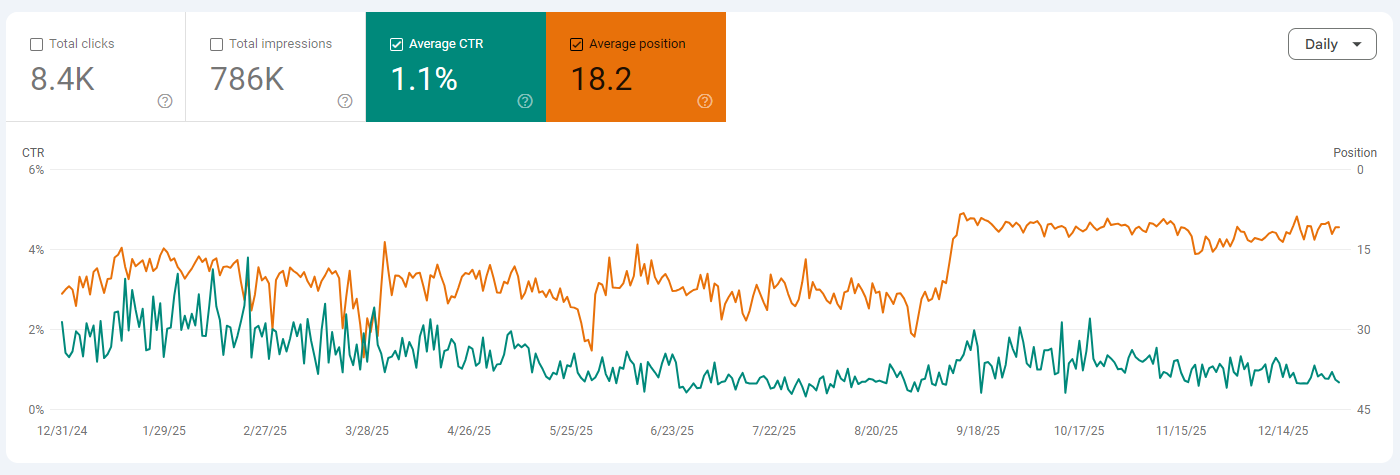
Task: Click help icon on Average CTR card
Action: 525,101
